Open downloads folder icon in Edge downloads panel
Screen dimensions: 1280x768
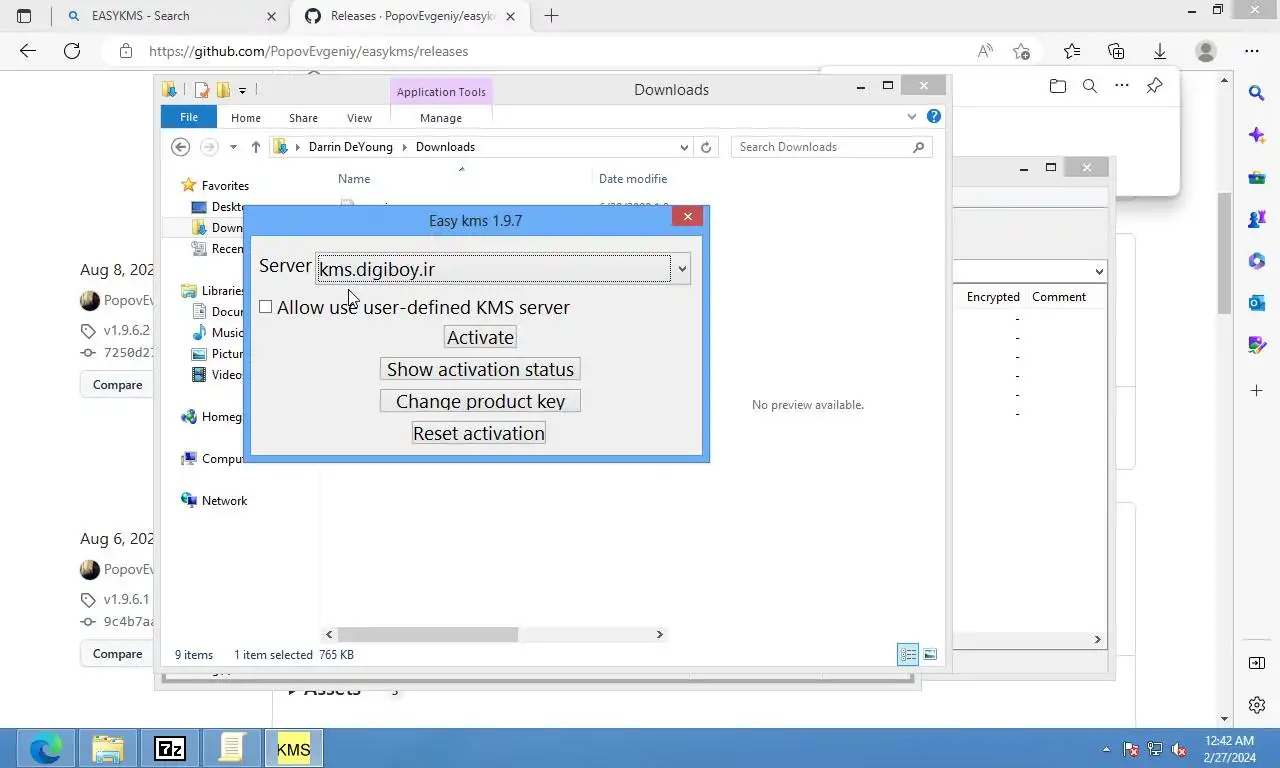click(1058, 87)
